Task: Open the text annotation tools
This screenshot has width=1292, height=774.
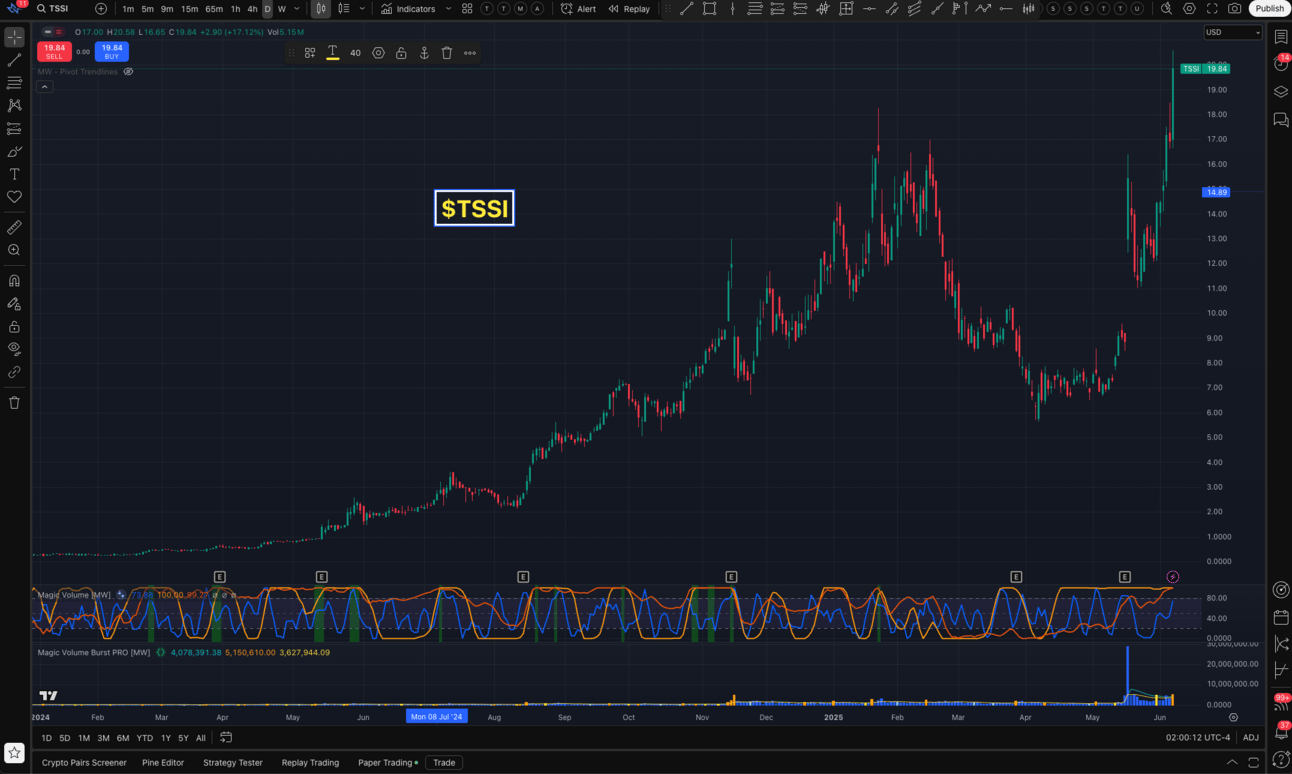Action: click(14, 174)
